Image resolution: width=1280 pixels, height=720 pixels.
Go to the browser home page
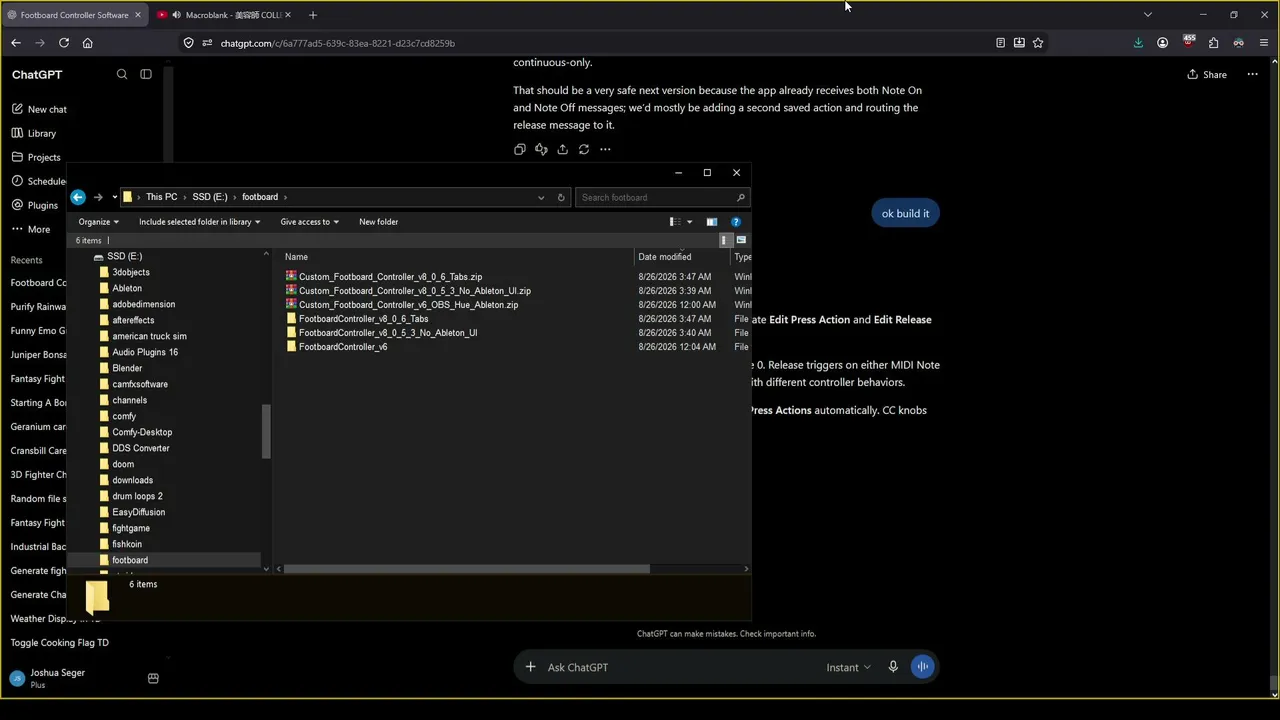point(88,43)
